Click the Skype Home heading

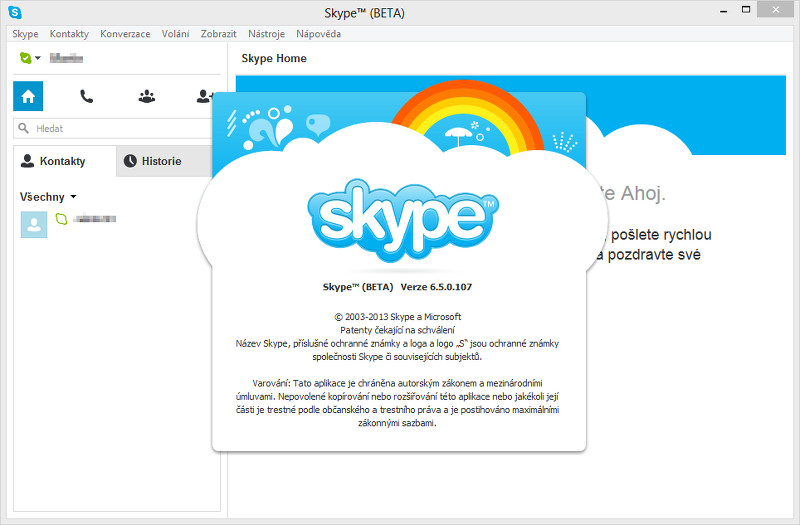tap(274, 58)
